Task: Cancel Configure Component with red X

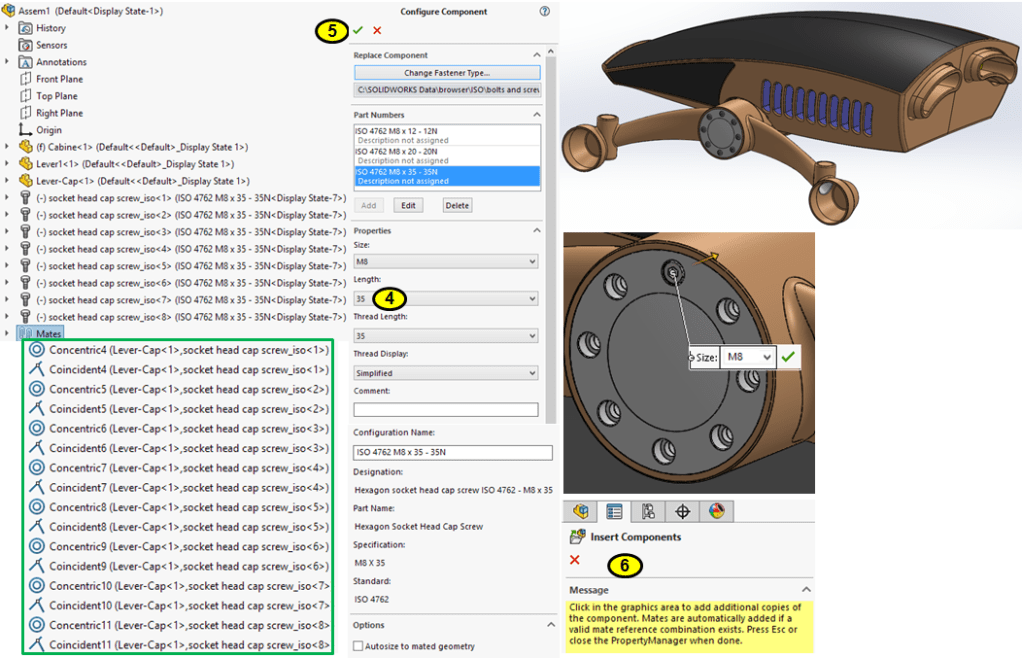Action: pos(377,31)
